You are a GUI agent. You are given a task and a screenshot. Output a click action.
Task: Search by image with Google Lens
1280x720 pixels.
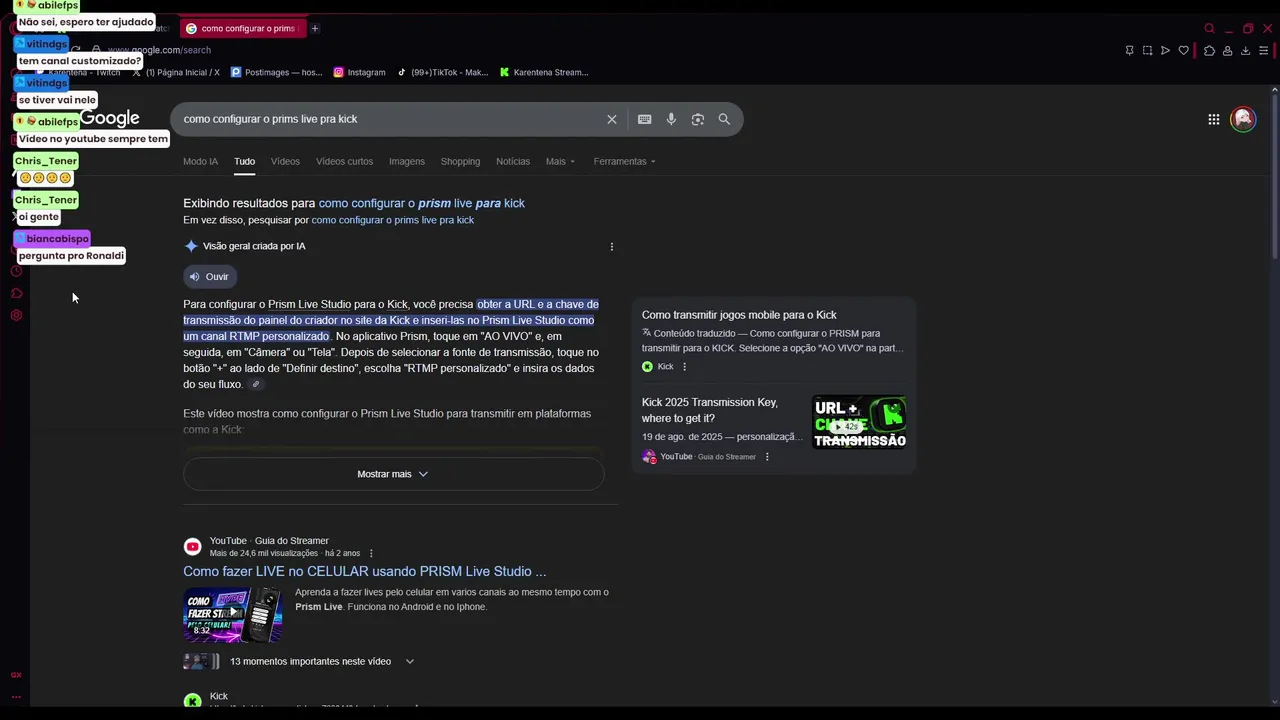point(698,119)
